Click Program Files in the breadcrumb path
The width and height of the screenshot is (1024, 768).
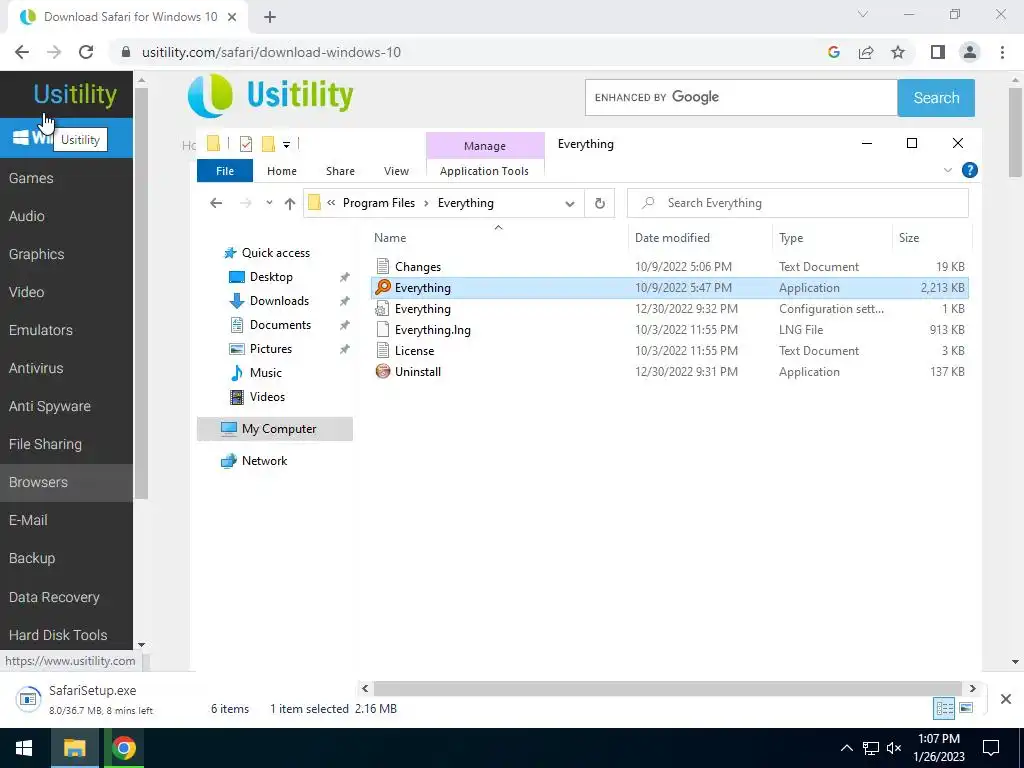click(x=379, y=203)
